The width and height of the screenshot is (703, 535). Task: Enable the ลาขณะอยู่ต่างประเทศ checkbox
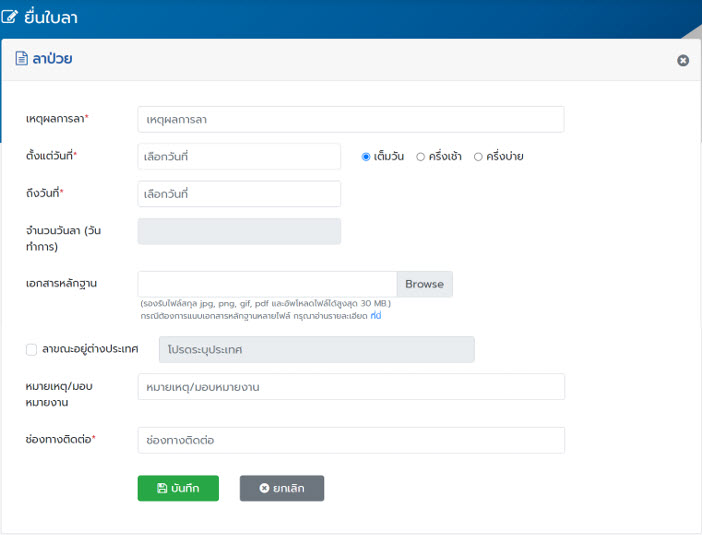pos(32,350)
